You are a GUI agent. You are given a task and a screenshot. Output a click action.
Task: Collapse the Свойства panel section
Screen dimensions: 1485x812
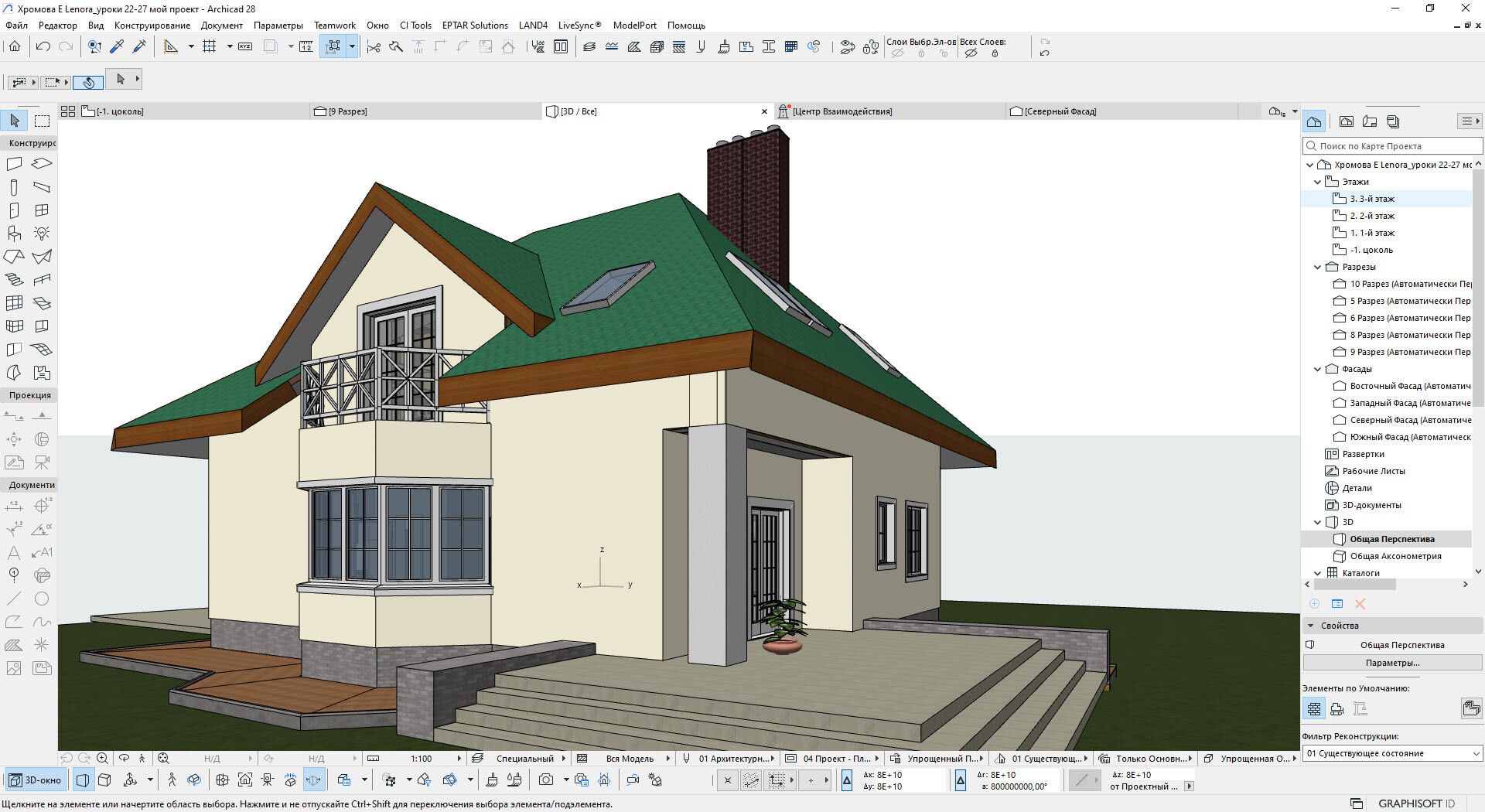[1311, 626]
